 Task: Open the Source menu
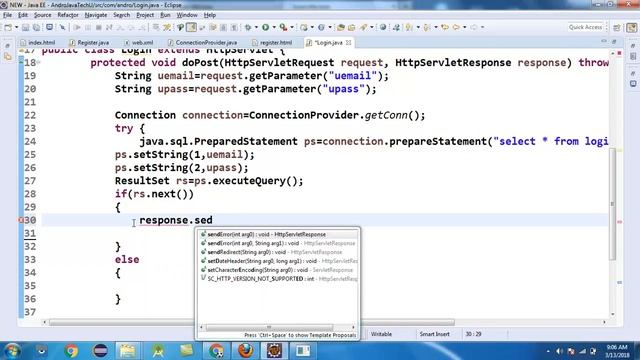(x=42, y=15)
